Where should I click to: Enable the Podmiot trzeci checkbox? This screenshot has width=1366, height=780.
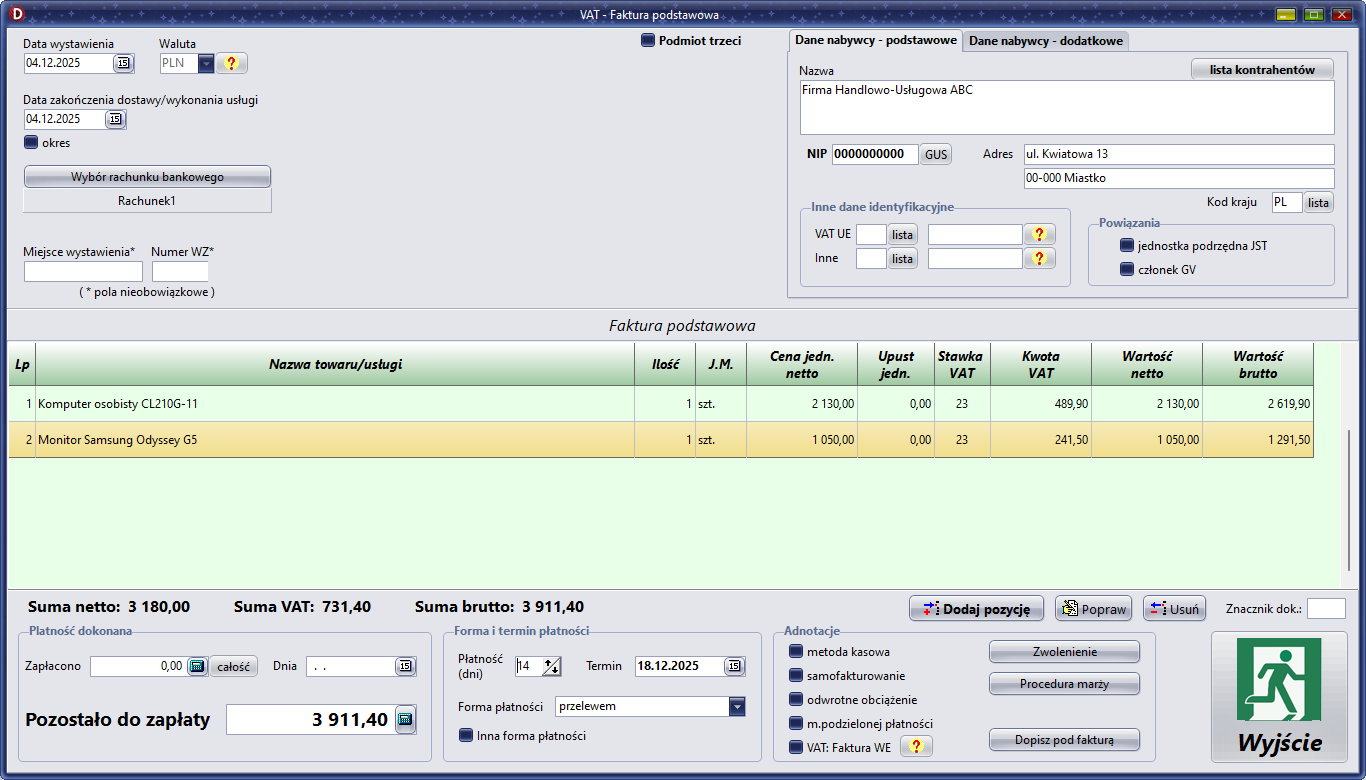tap(648, 41)
